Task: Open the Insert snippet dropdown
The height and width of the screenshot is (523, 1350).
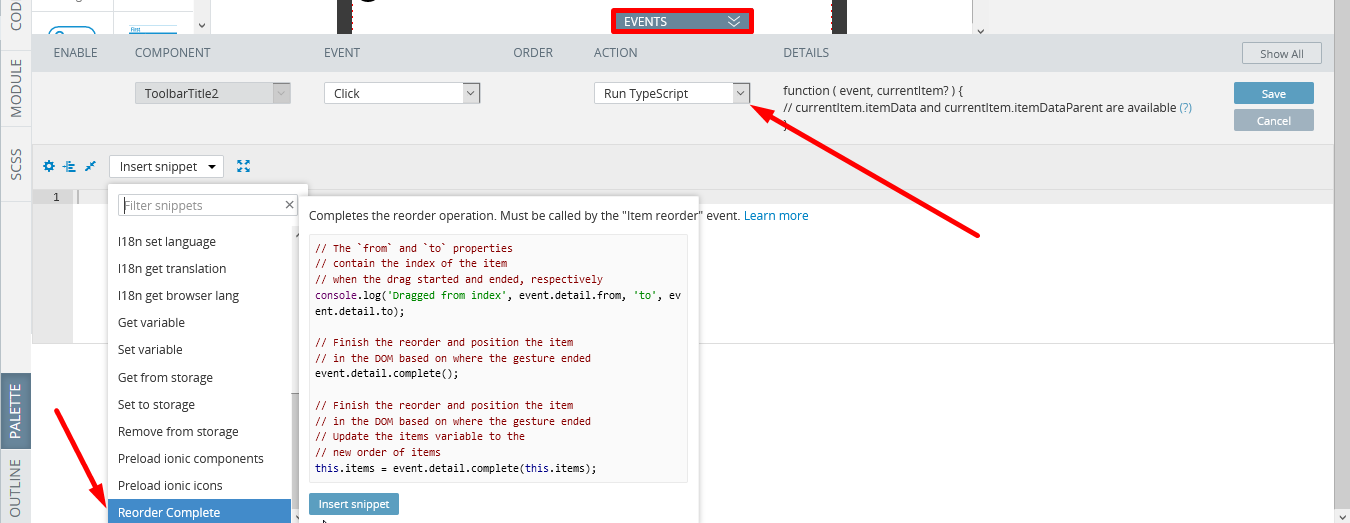Action: [166, 166]
